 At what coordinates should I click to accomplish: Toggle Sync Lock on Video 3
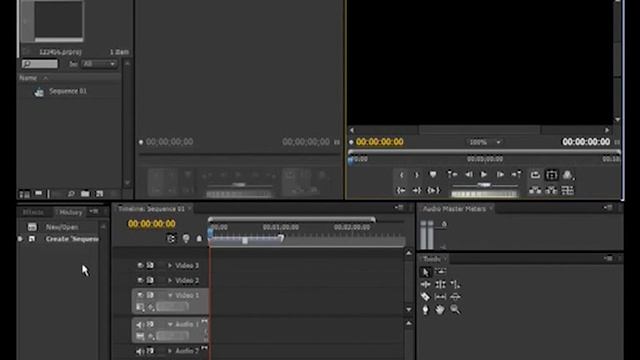pos(150,266)
